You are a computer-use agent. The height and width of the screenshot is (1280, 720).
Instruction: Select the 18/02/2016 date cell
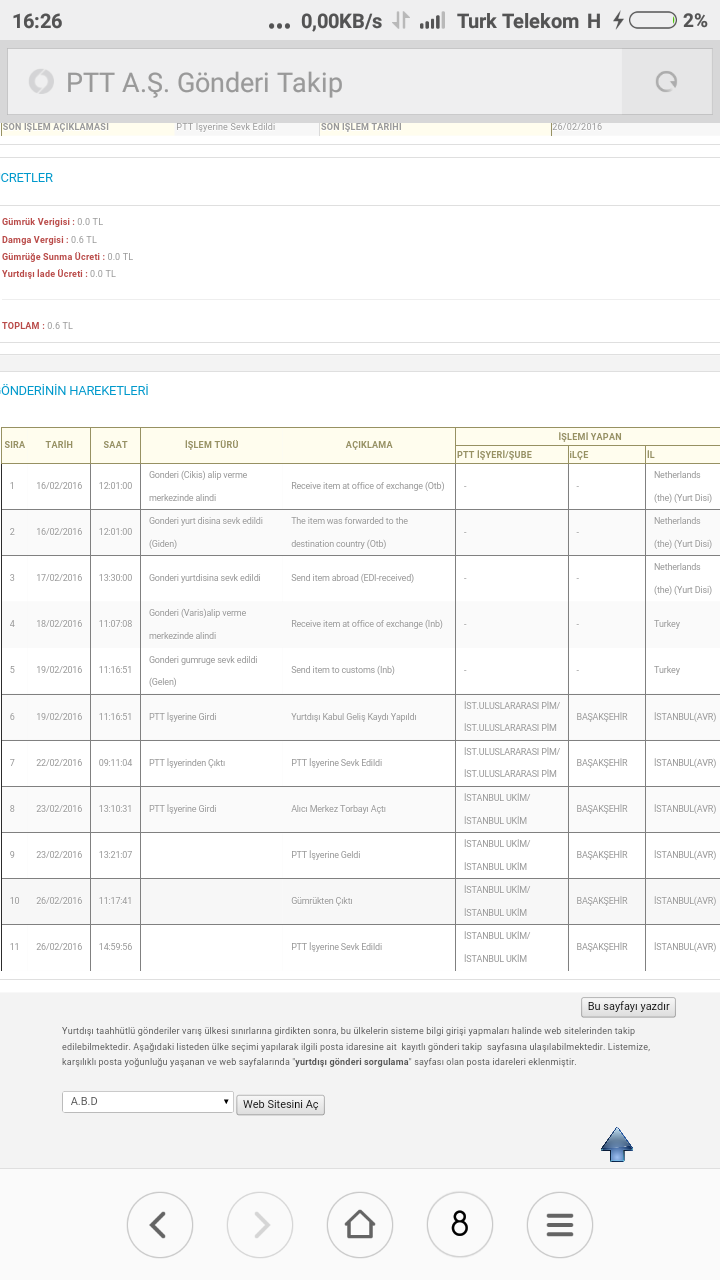pos(59,624)
